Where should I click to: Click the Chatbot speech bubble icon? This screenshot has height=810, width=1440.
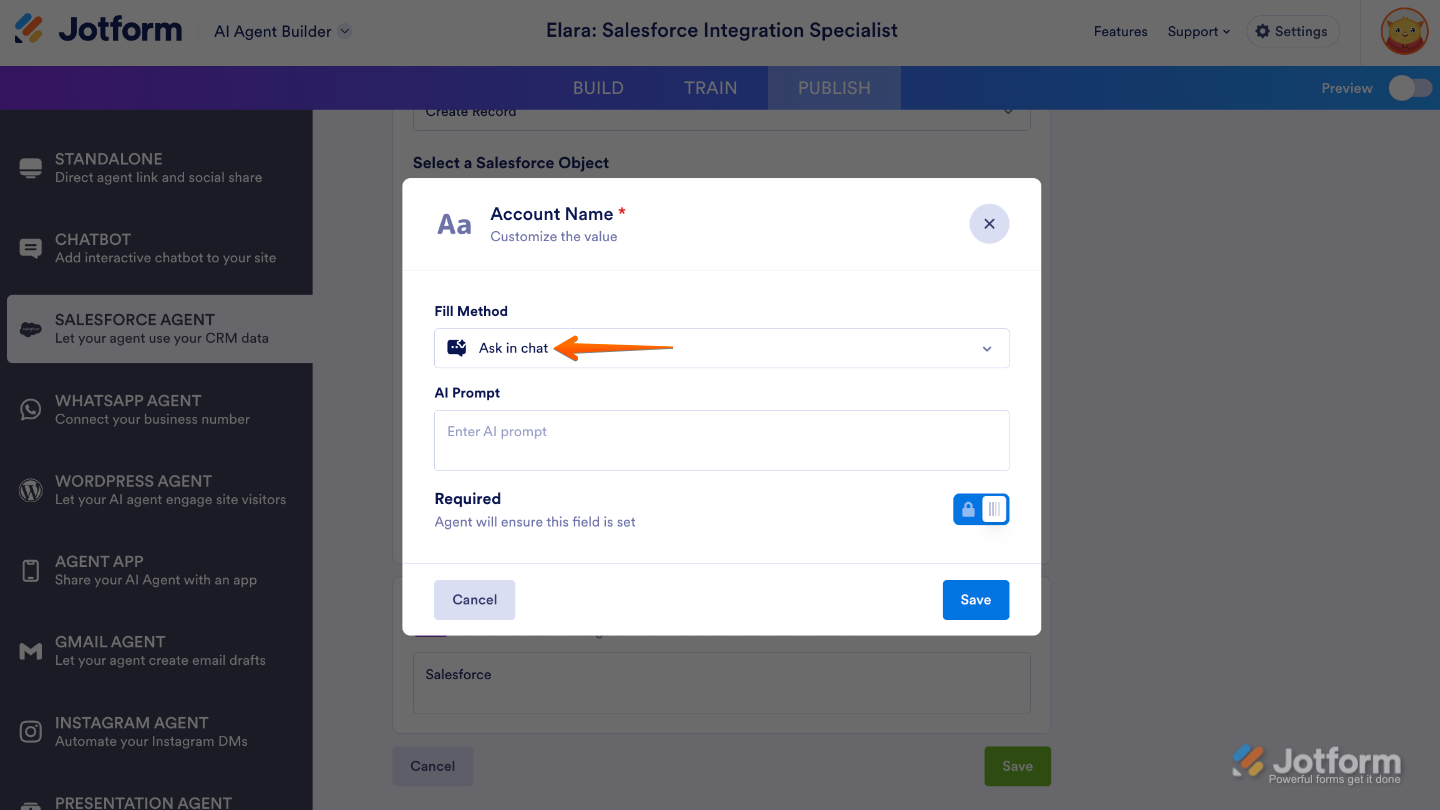(x=31, y=248)
